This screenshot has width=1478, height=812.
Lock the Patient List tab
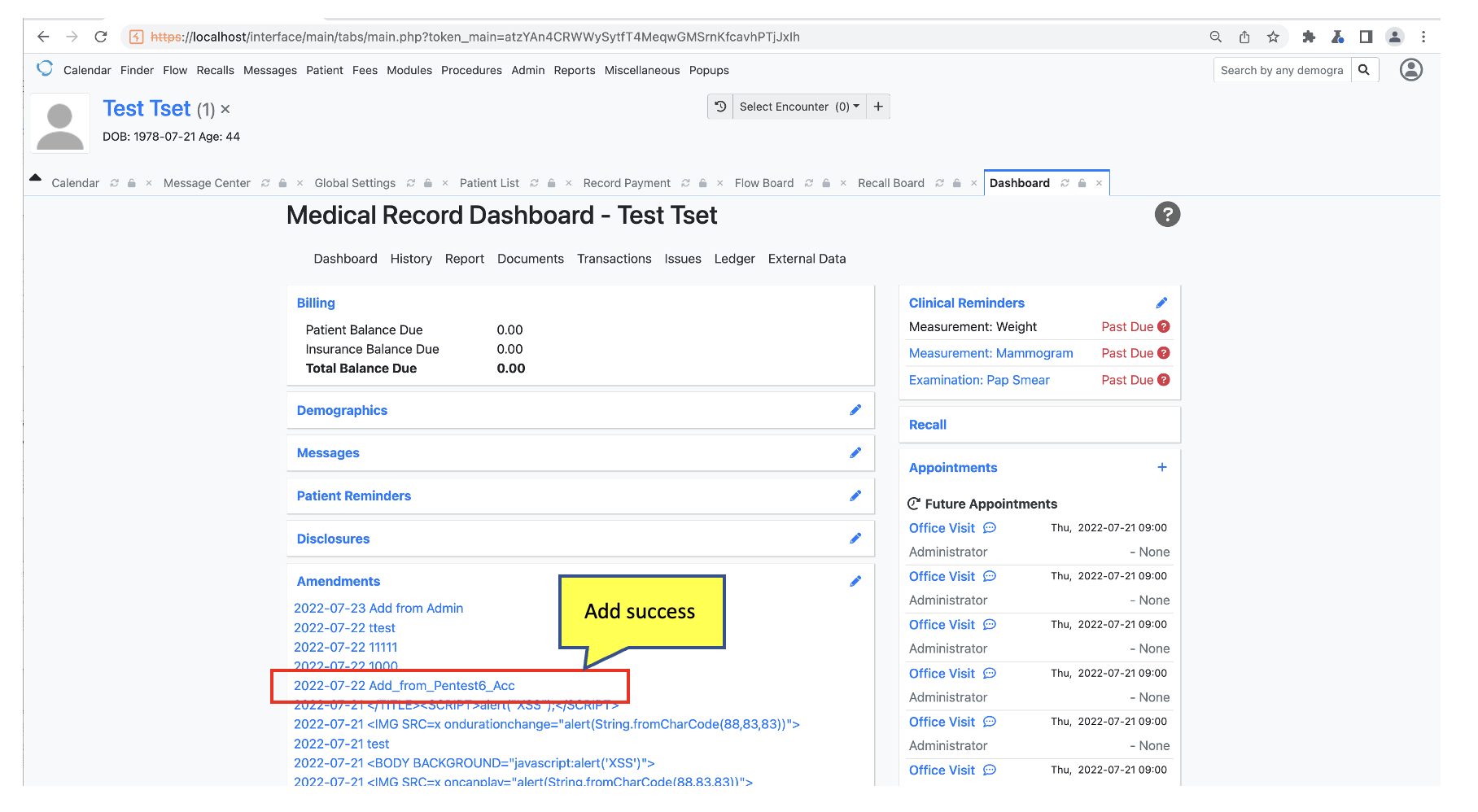pos(552,183)
